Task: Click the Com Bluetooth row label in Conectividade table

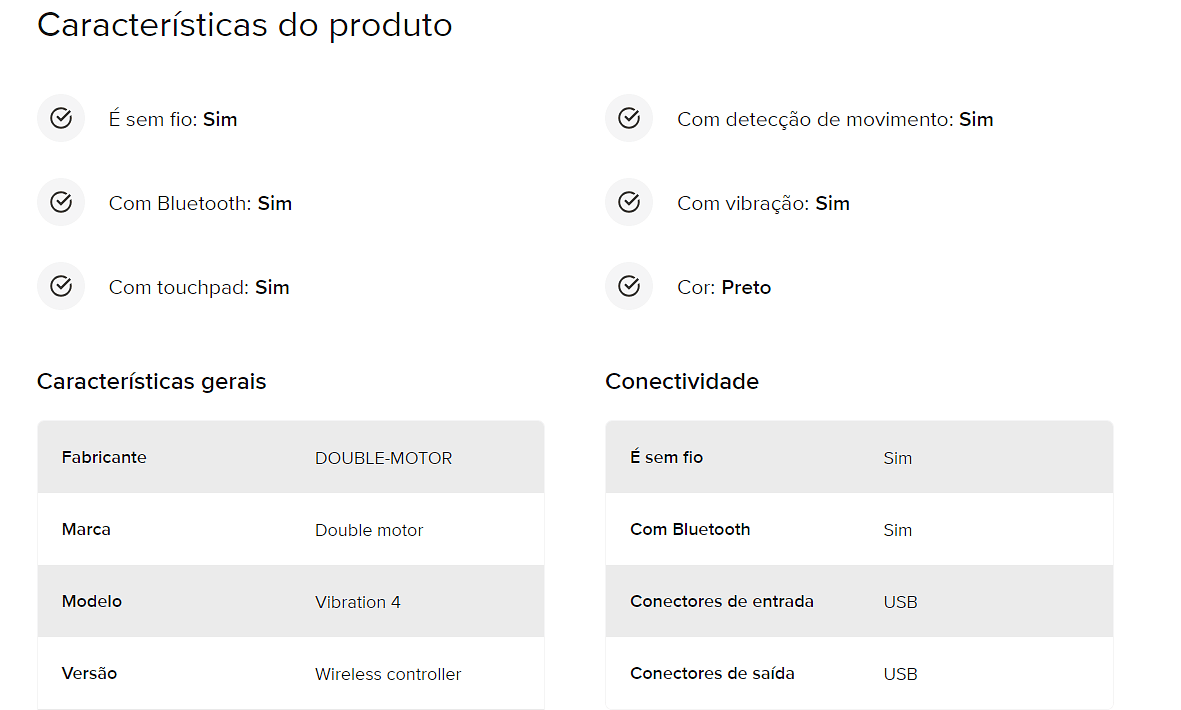Action: pyautogui.click(x=690, y=529)
